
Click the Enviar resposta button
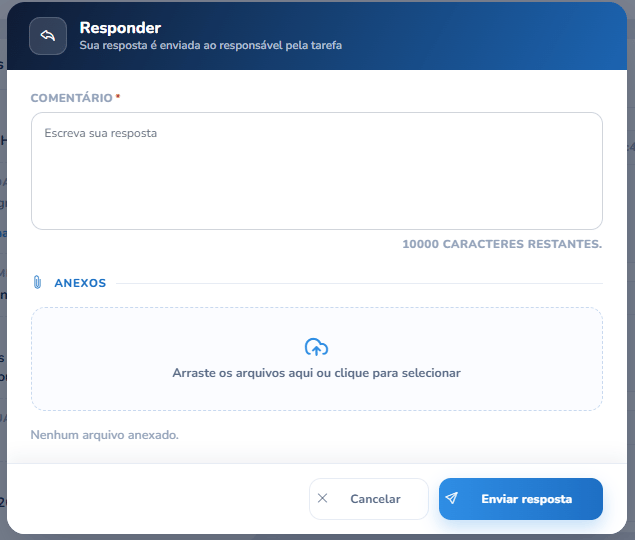tap(521, 499)
